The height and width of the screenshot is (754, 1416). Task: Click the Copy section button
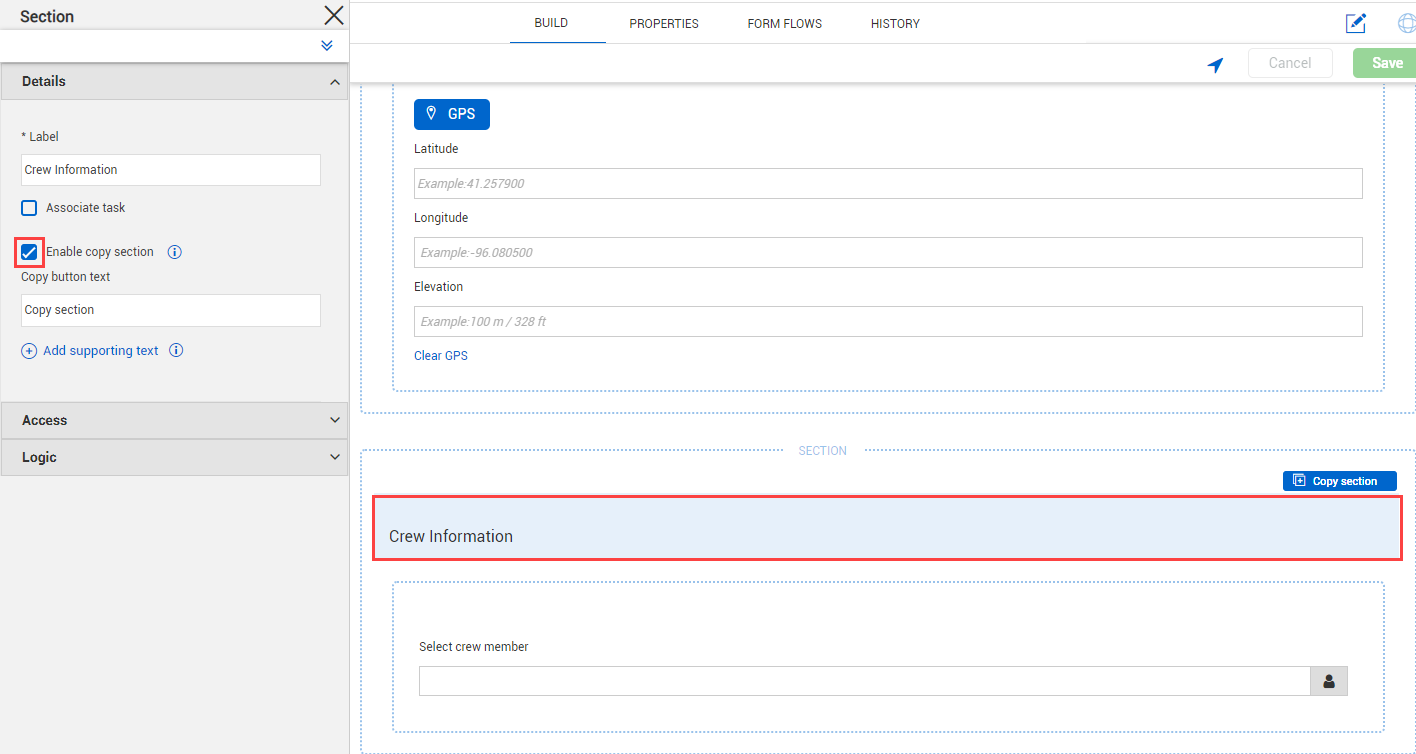(x=1339, y=481)
